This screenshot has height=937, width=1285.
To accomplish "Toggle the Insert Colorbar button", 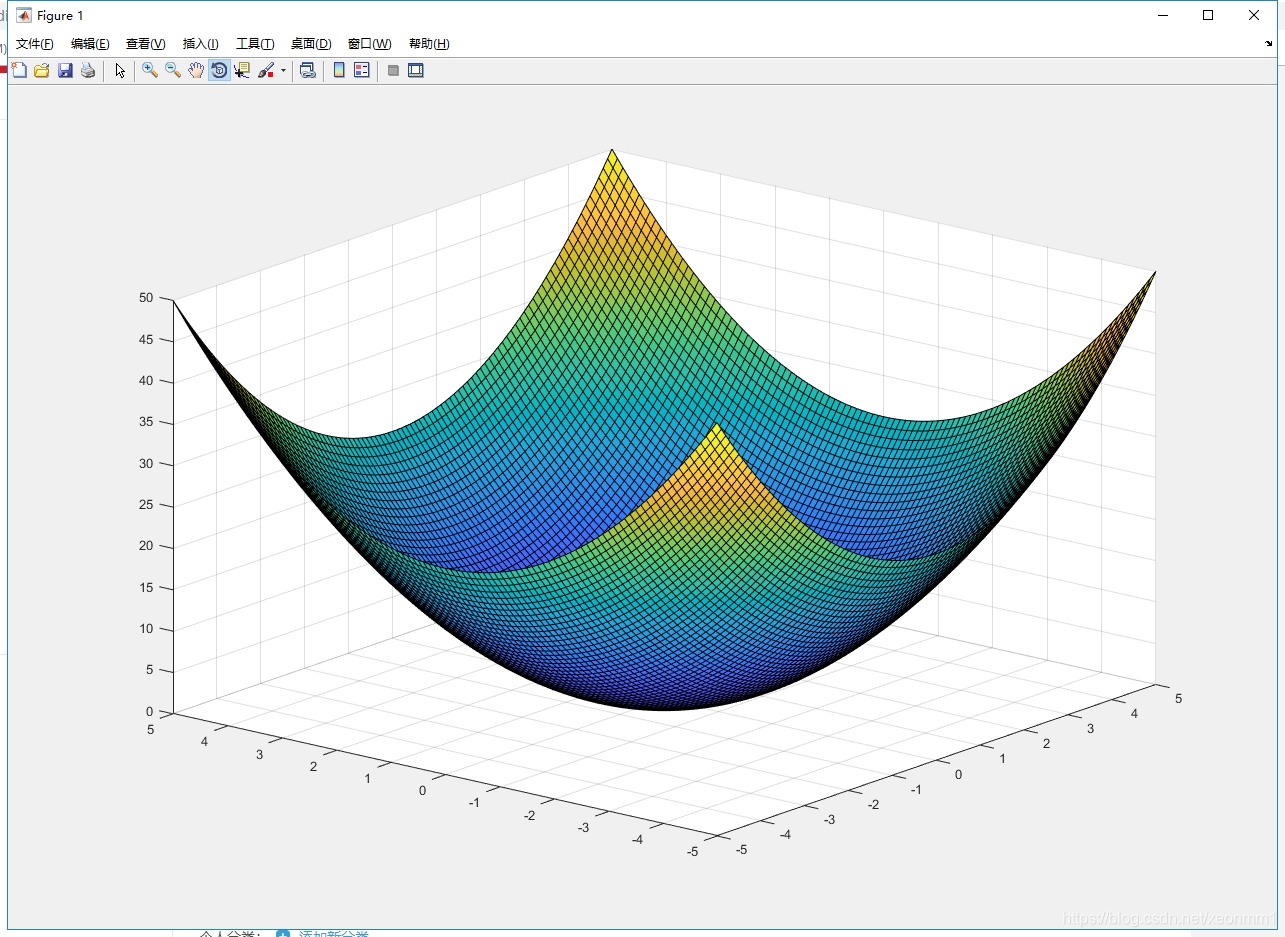I will point(339,70).
